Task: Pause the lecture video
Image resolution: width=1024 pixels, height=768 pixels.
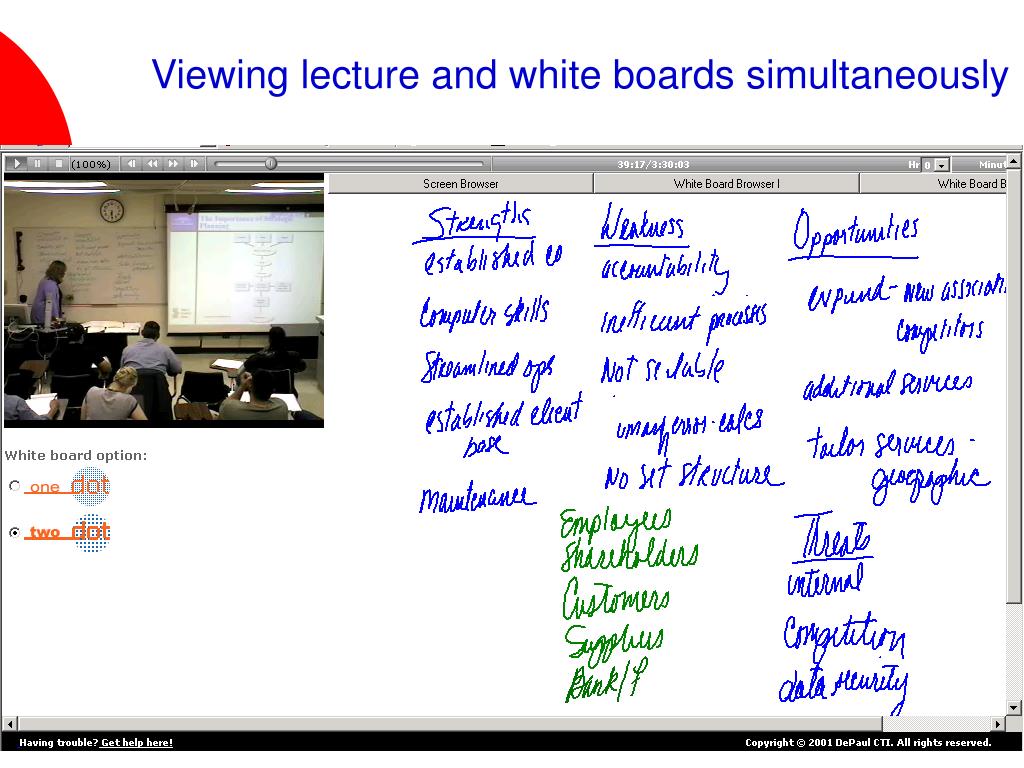Action: point(38,163)
